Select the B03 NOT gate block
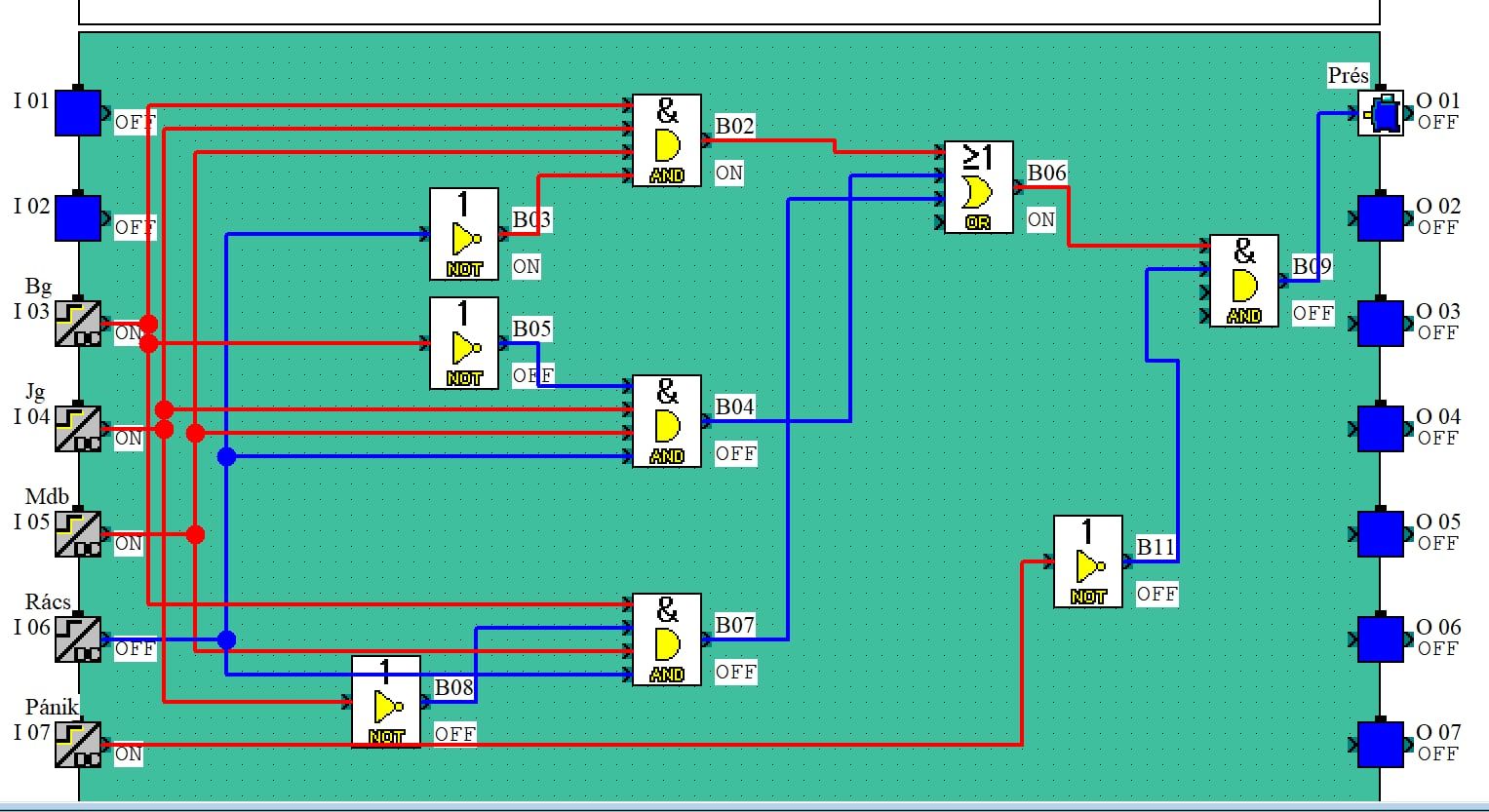 [464, 234]
